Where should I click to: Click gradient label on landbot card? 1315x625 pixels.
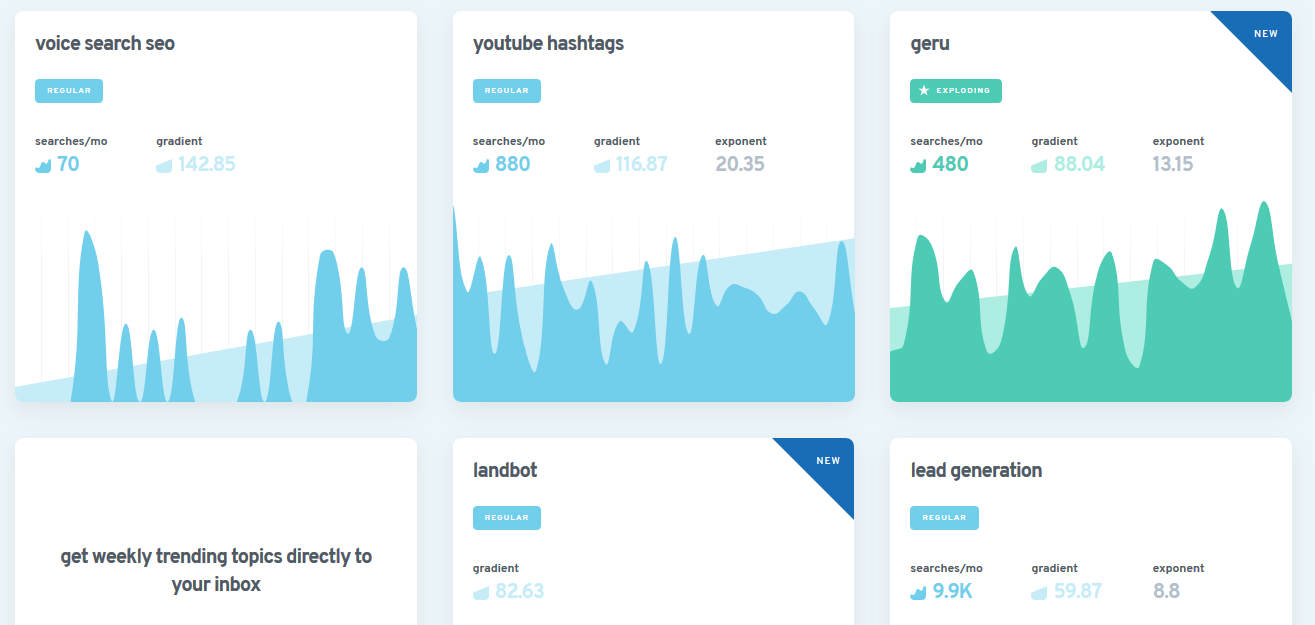click(496, 568)
